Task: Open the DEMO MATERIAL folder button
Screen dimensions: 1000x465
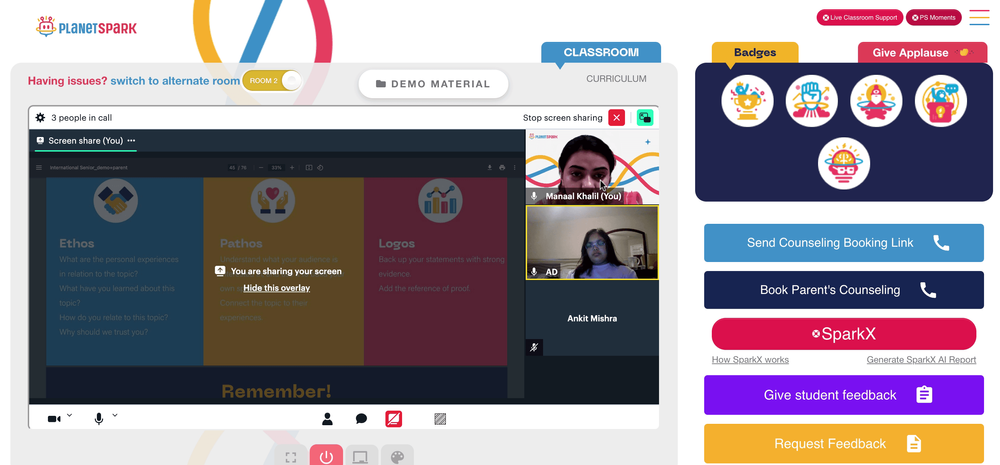Action: (433, 84)
